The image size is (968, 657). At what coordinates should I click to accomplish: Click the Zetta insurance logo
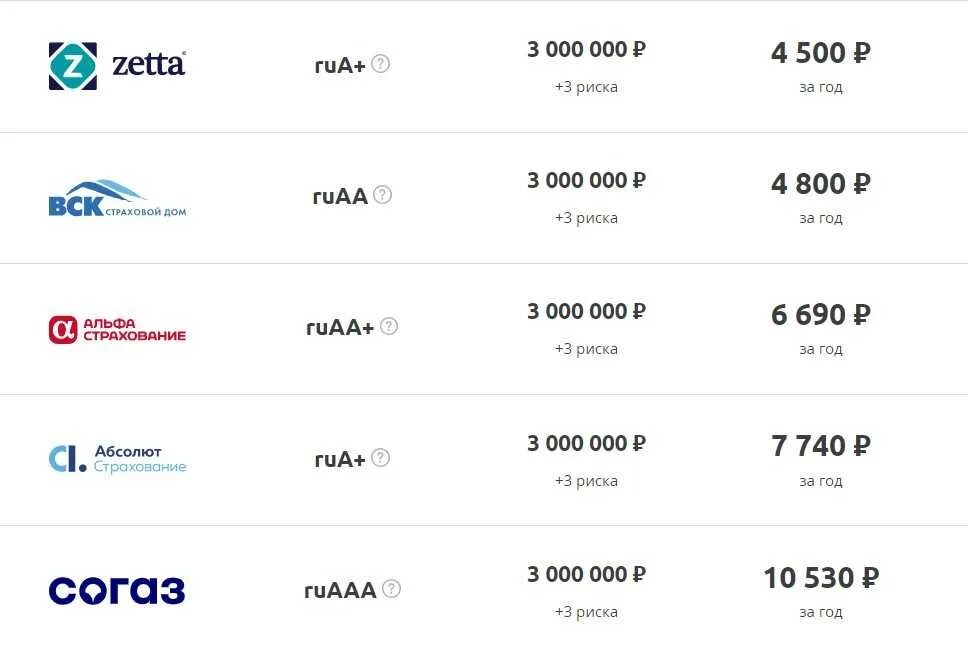point(117,66)
